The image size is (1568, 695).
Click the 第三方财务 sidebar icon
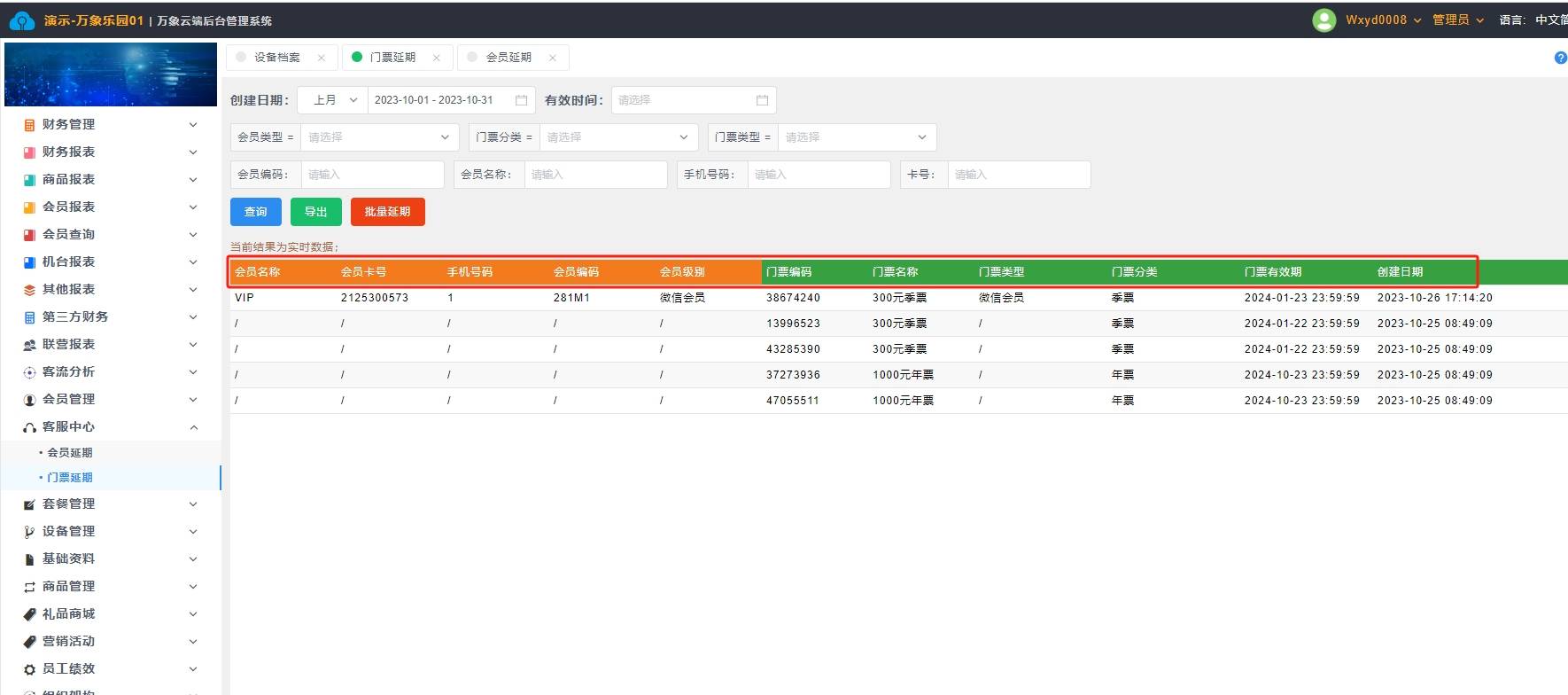(x=29, y=317)
